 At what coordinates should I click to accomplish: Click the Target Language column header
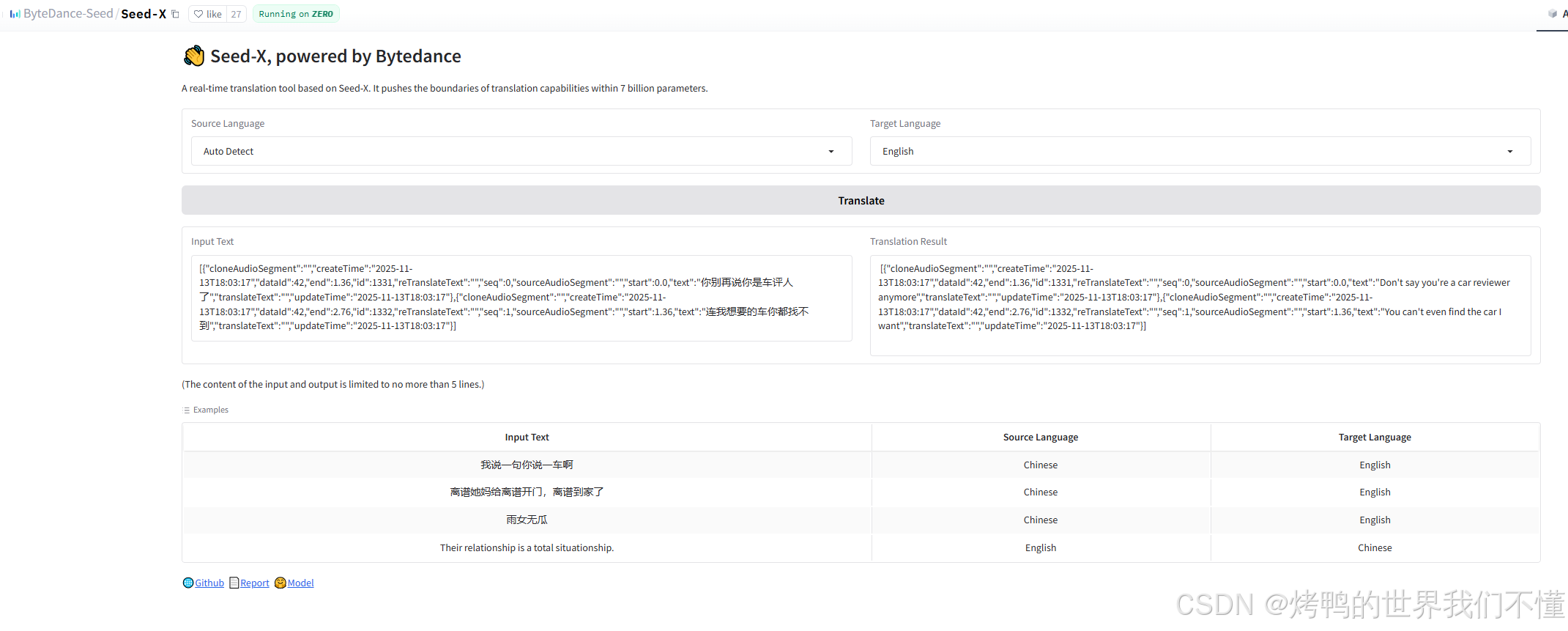(1375, 437)
